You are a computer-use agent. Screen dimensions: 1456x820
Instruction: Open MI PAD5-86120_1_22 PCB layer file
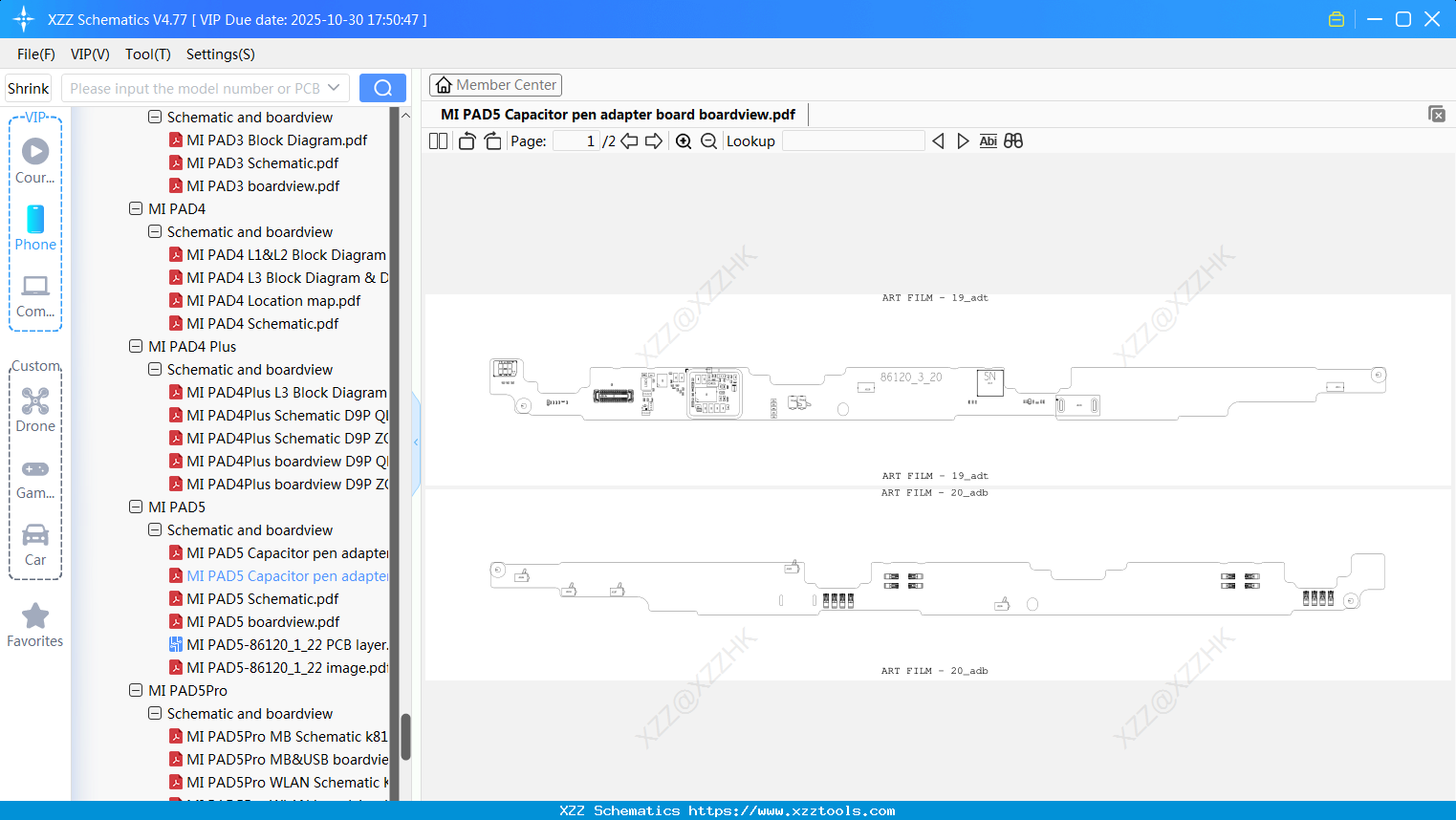[278, 645]
